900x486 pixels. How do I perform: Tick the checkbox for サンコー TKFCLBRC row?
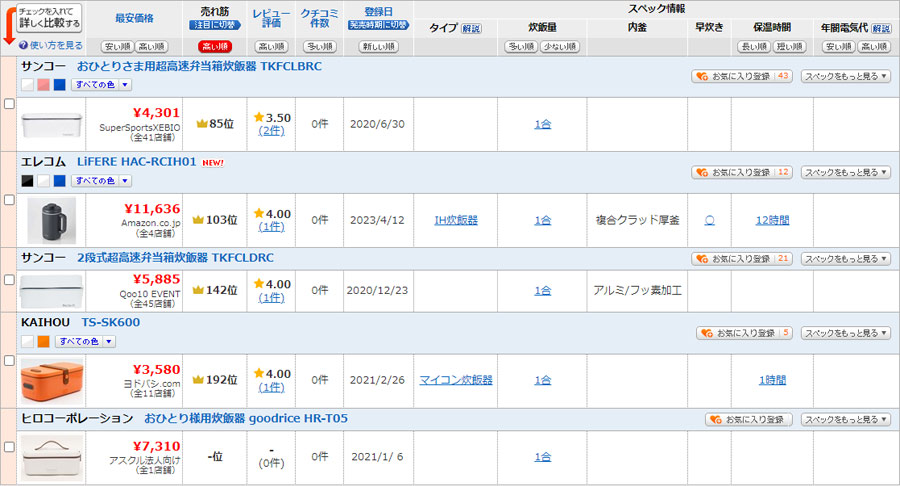tap(9, 104)
